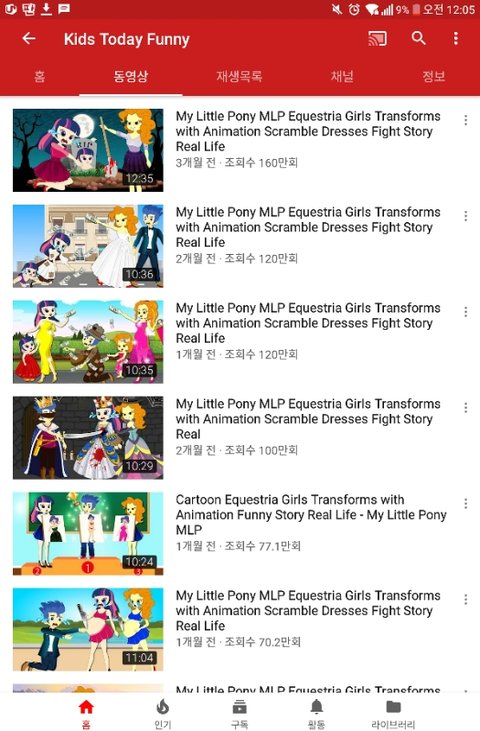The image size is (480, 731).
Task: Tap the back arrow in header
Action: [x=29, y=38]
